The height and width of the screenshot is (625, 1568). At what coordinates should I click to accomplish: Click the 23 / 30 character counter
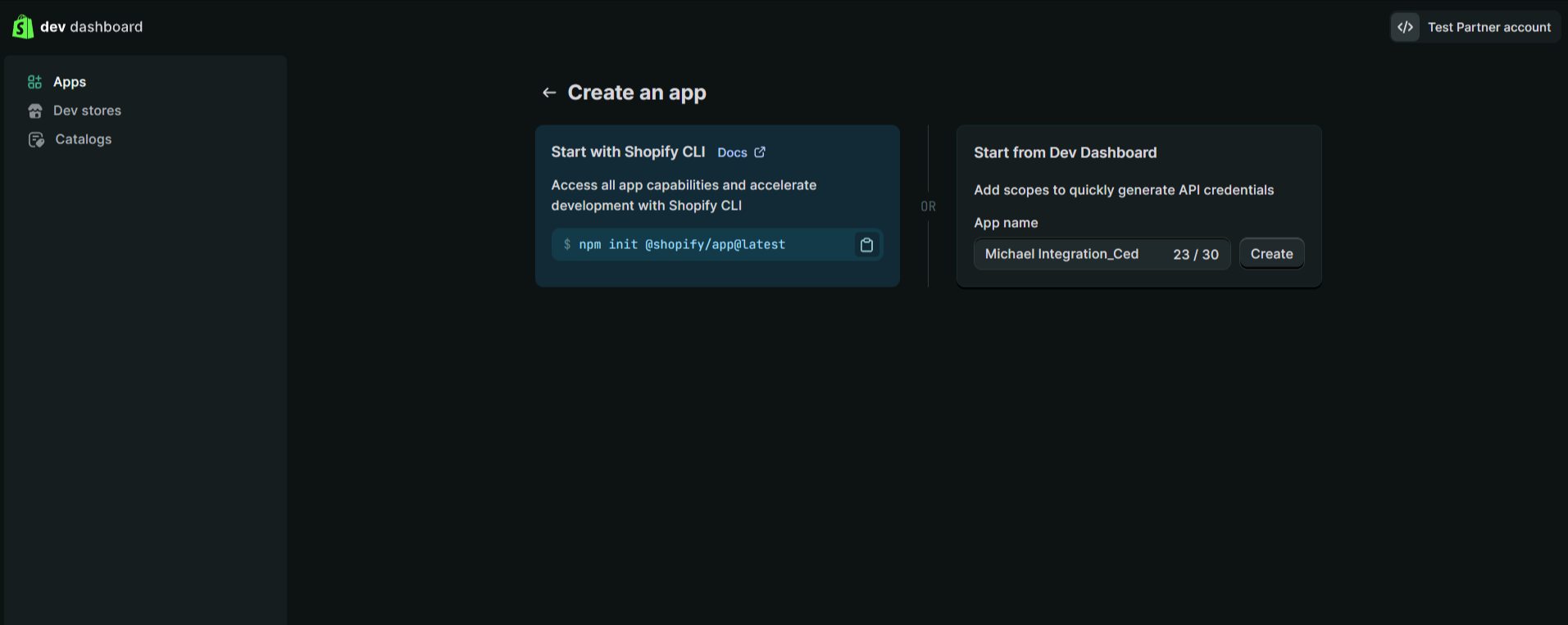point(1195,254)
